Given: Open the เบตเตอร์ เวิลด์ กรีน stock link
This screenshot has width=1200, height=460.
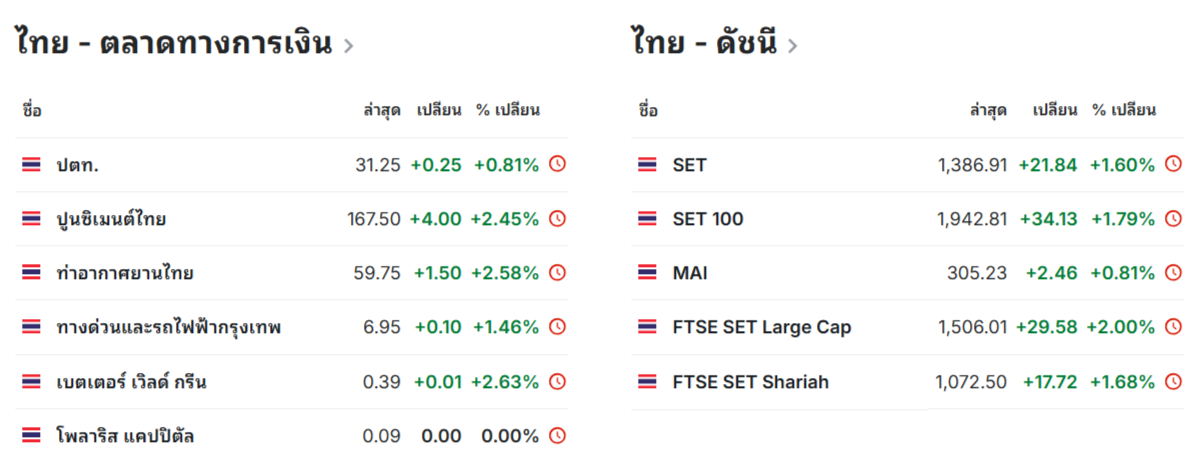Looking at the screenshot, I should (x=131, y=382).
